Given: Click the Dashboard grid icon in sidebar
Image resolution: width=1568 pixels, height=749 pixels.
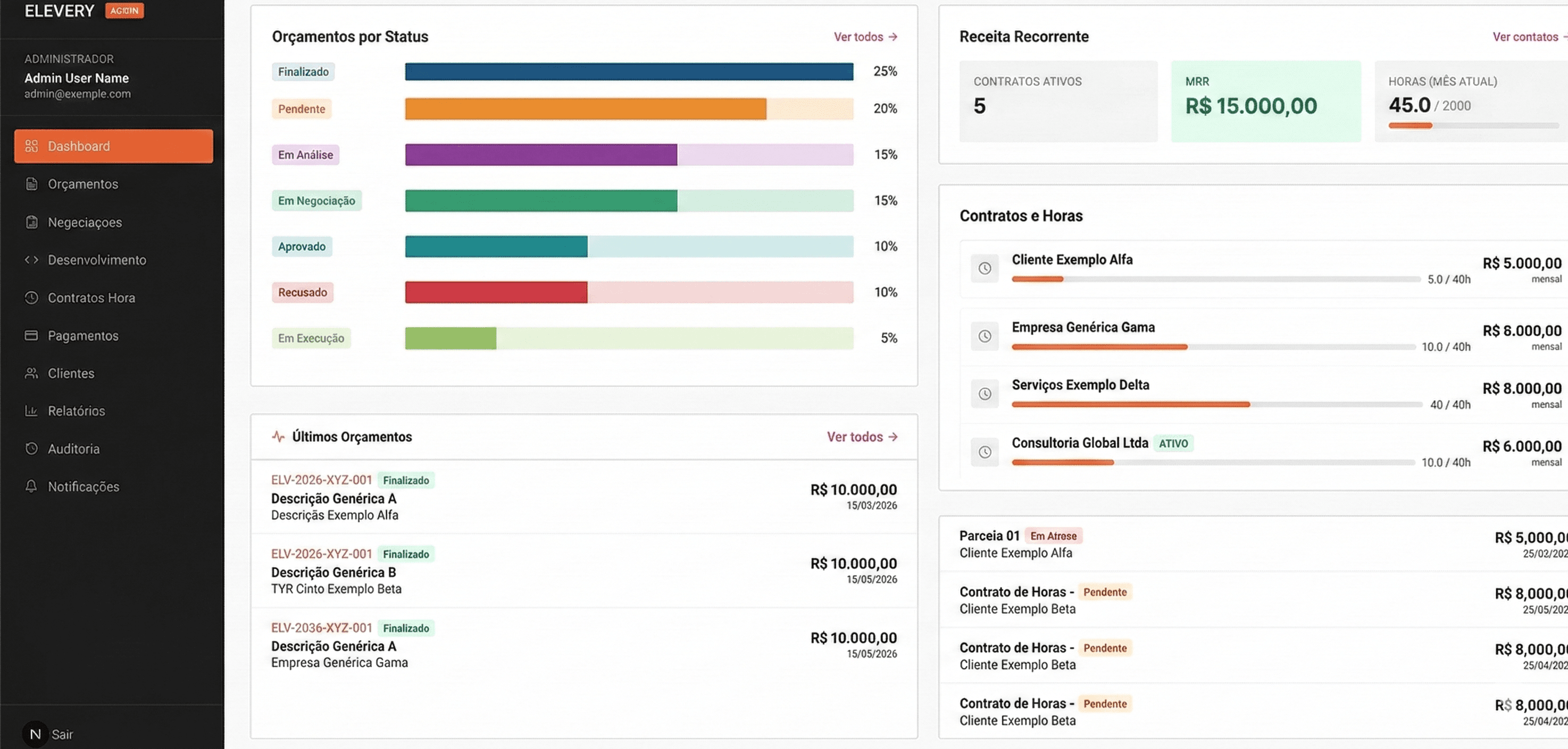Looking at the screenshot, I should [31, 146].
